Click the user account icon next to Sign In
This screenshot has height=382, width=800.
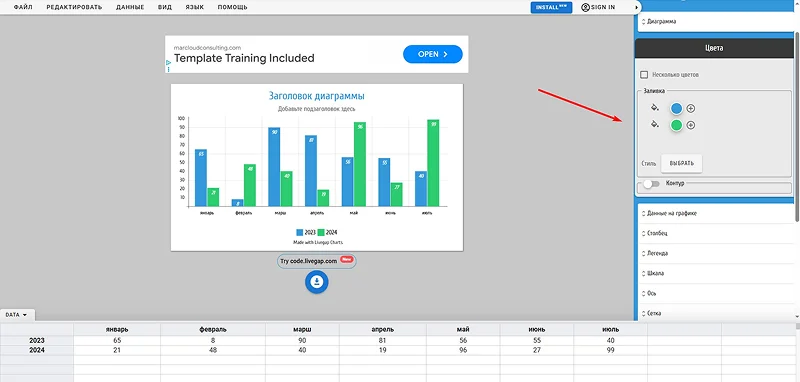coord(585,7)
